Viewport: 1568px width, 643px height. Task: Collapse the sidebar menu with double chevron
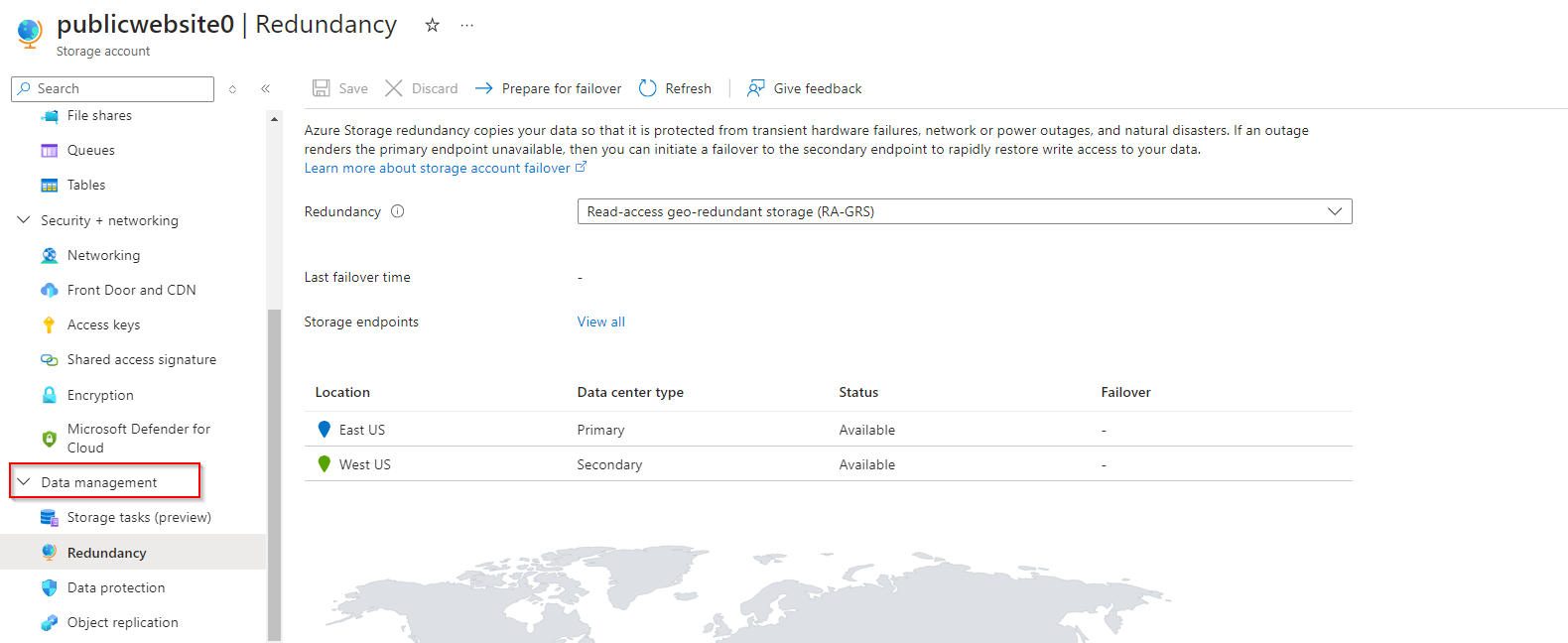pos(266,88)
